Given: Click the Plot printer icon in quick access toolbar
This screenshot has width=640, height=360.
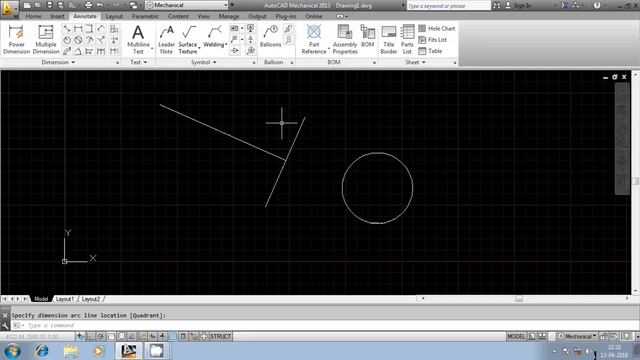Looking at the screenshot, I should pos(88,5).
